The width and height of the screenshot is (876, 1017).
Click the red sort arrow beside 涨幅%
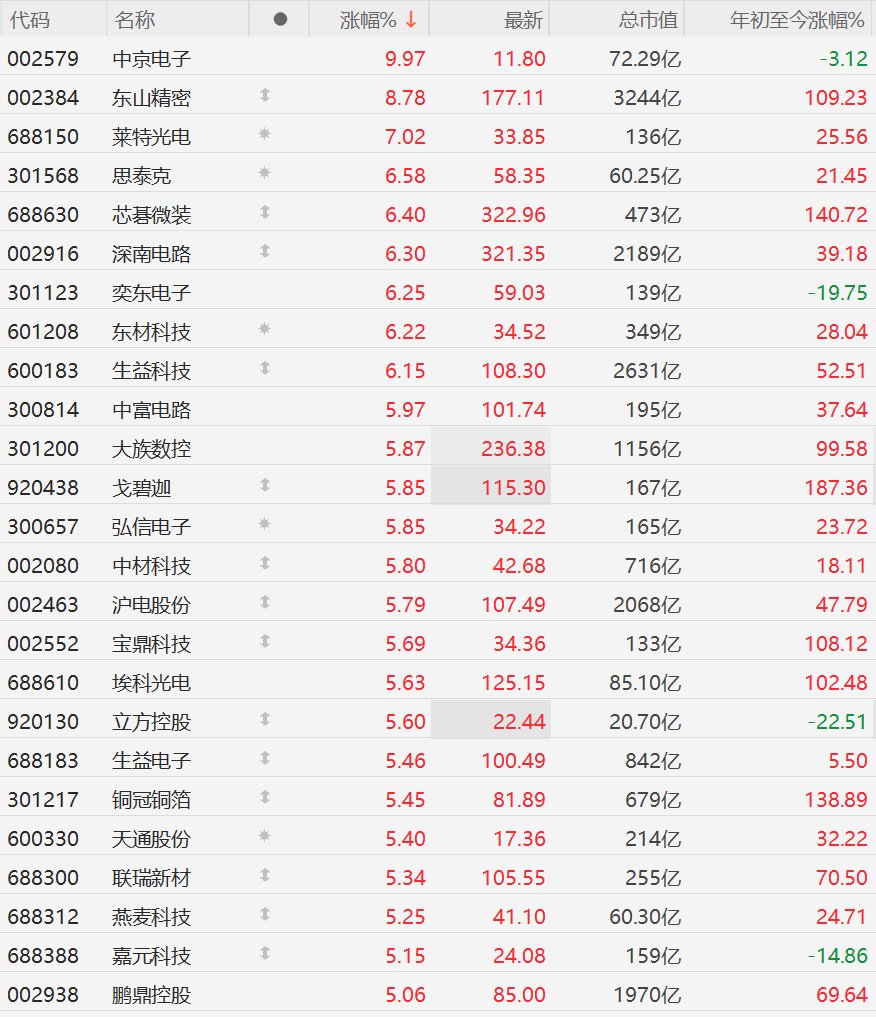(411, 20)
